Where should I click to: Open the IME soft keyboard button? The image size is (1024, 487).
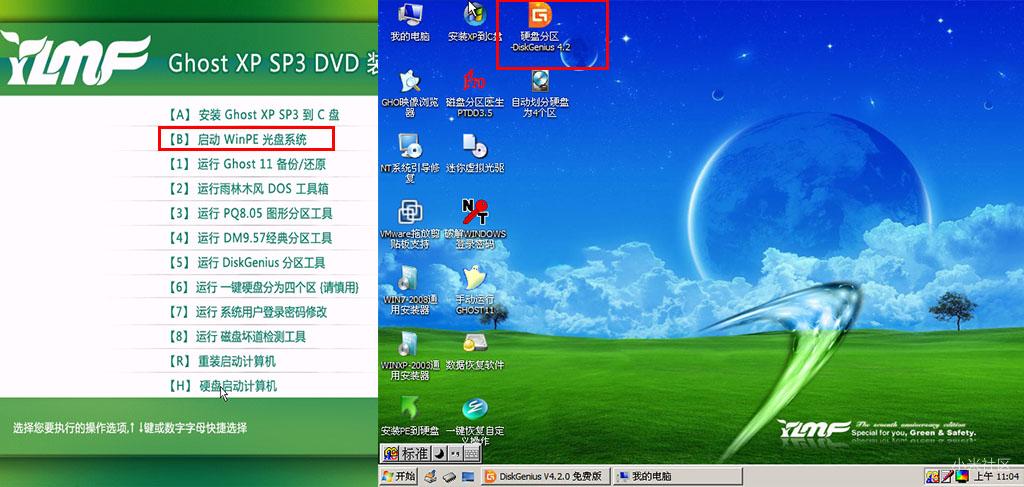pyautogui.click(x=472, y=453)
